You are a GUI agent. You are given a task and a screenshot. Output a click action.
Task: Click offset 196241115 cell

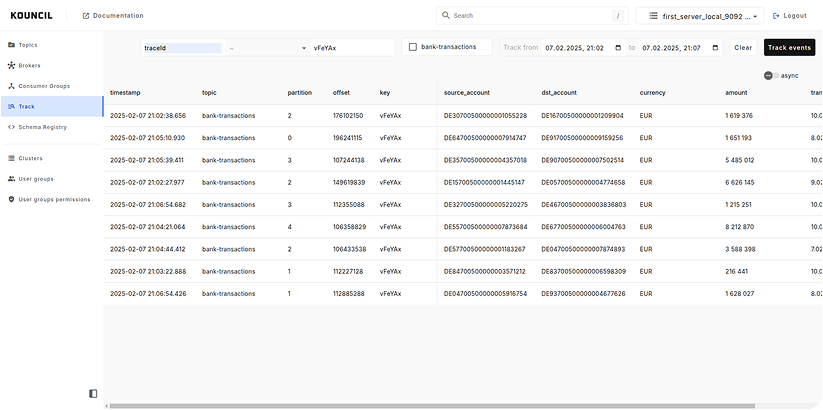click(347, 138)
